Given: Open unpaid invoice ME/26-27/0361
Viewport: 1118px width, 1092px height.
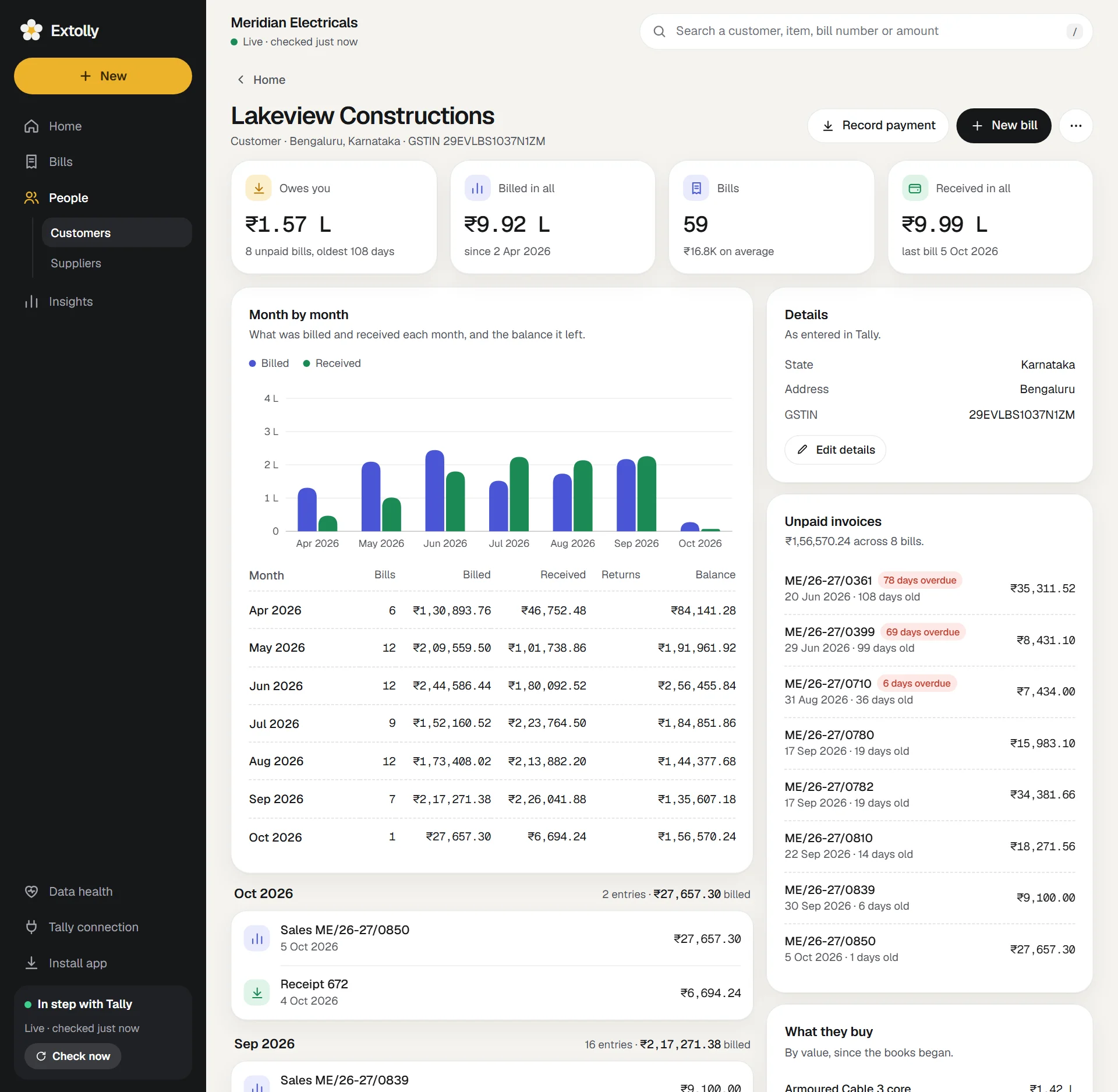Looking at the screenshot, I should coord(930,588).
